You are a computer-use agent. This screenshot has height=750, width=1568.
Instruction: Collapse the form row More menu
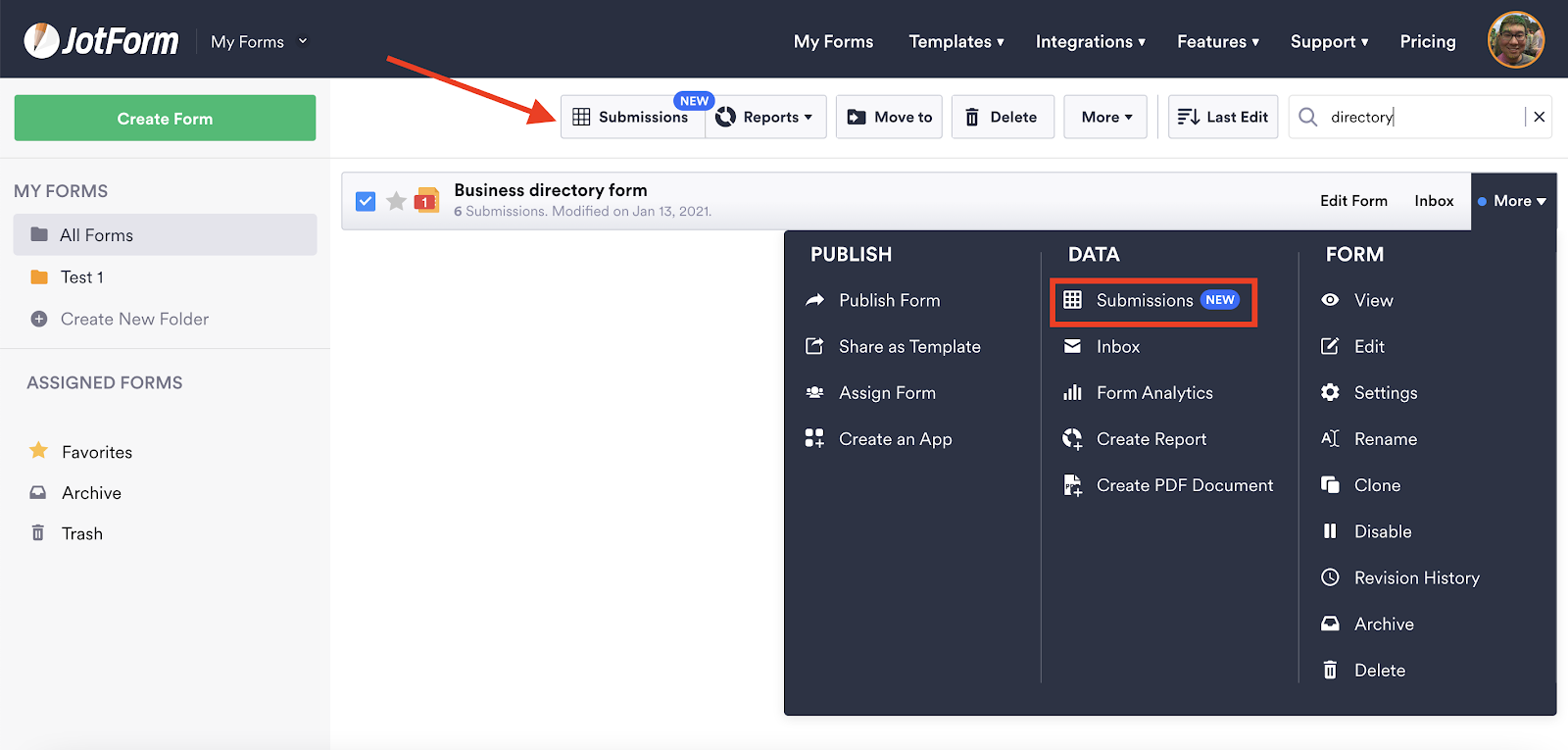click(1514, 201)
